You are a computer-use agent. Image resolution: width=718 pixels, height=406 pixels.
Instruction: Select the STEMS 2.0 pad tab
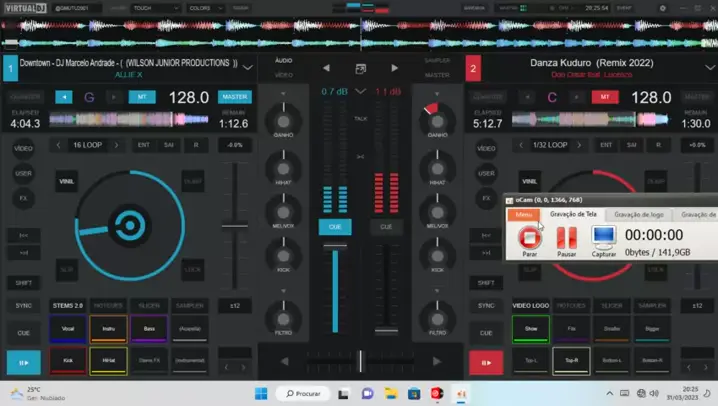pyautogui.click(x=68, y=305)
